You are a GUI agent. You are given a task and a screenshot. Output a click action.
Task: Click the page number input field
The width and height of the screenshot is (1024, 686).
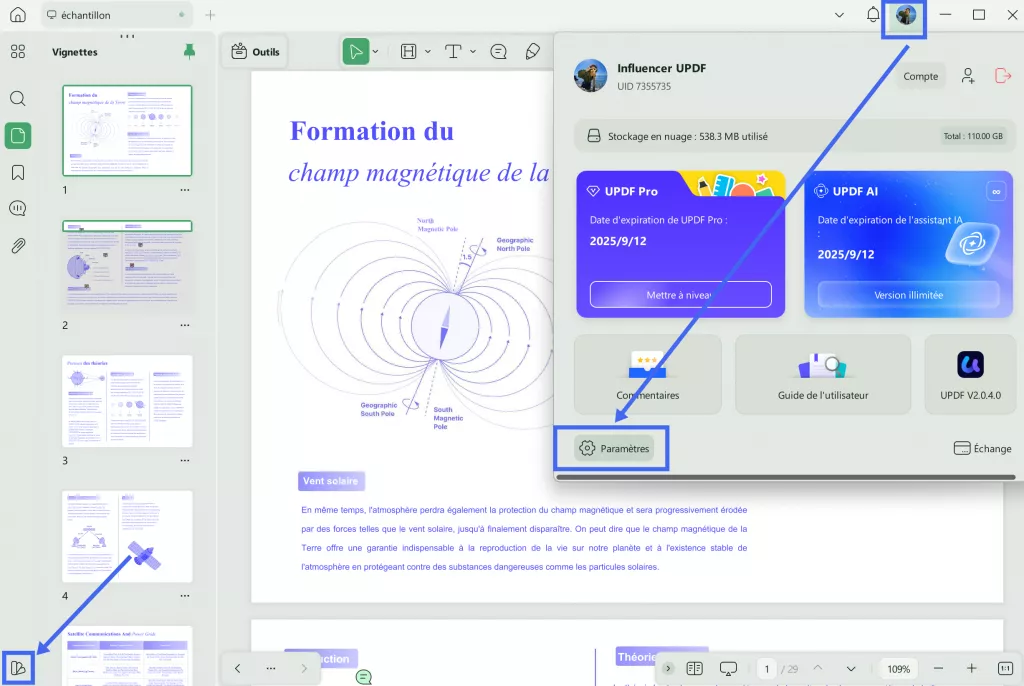[x=766, y=668]
